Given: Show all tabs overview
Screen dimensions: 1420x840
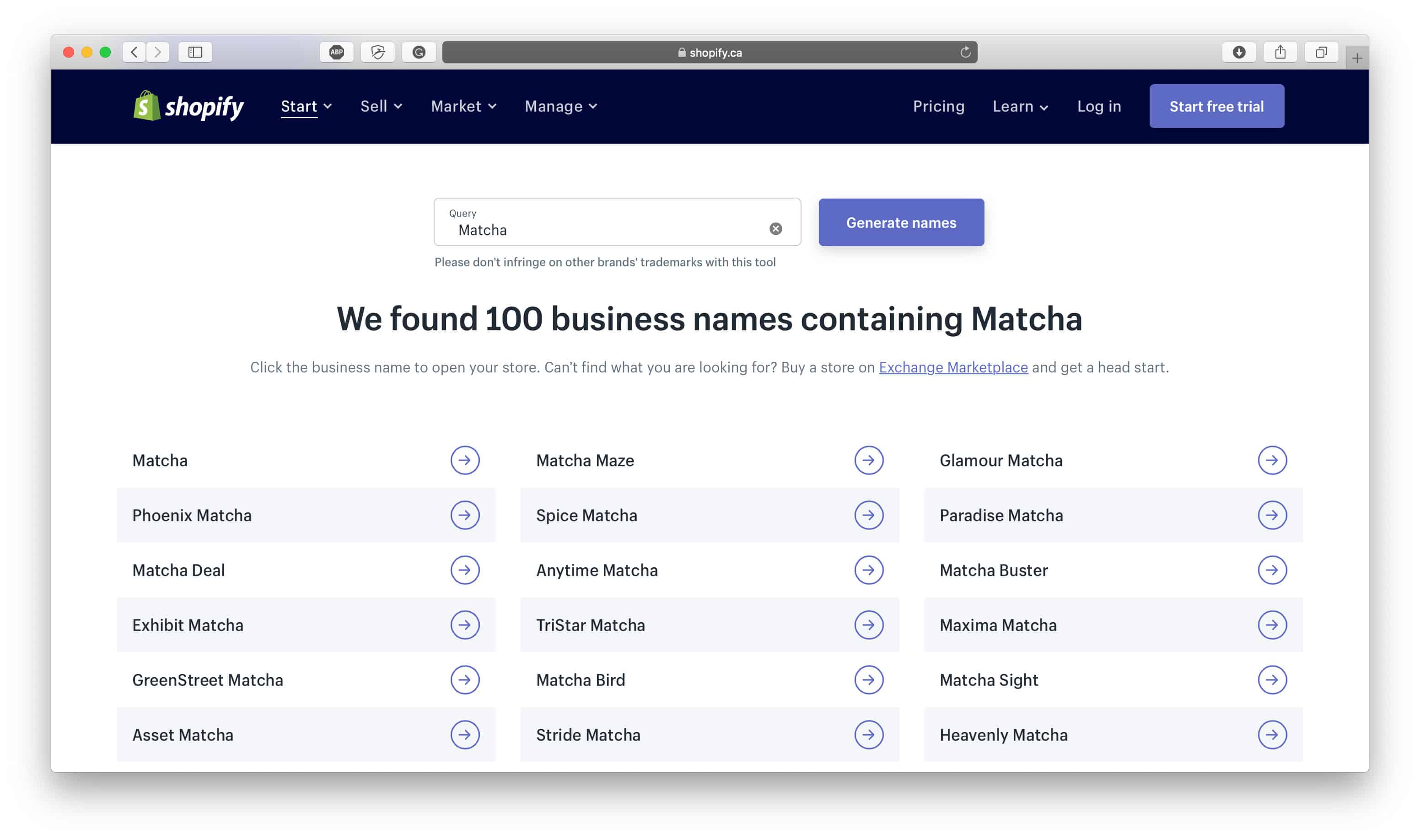Looking at the screenshot, I should 1321,52.
